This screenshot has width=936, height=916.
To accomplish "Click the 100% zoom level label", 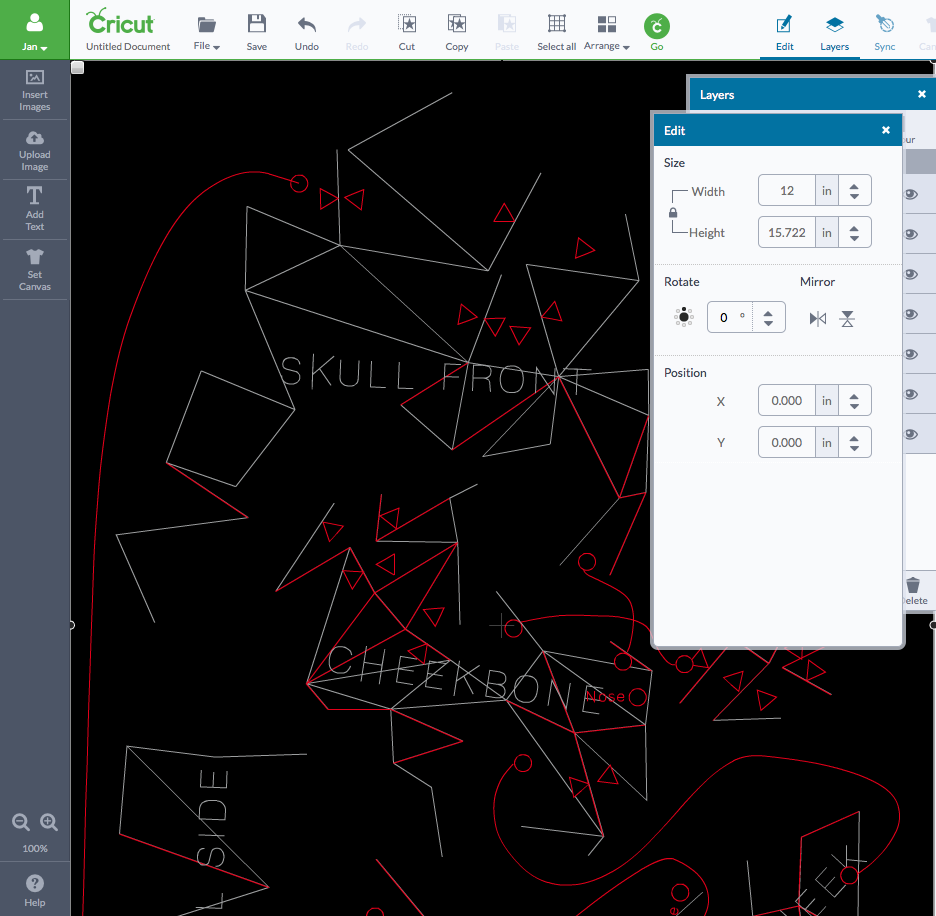I will [35, 849].
